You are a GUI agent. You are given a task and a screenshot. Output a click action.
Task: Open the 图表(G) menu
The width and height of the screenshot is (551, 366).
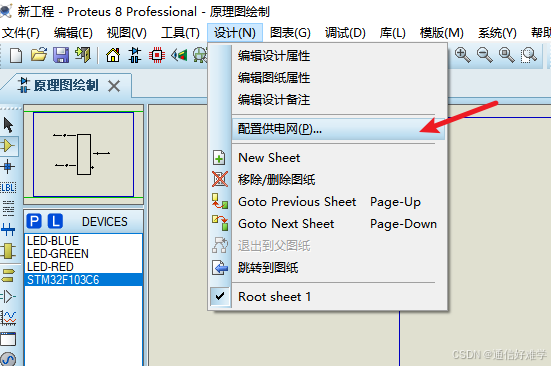[x=290, y=33]
